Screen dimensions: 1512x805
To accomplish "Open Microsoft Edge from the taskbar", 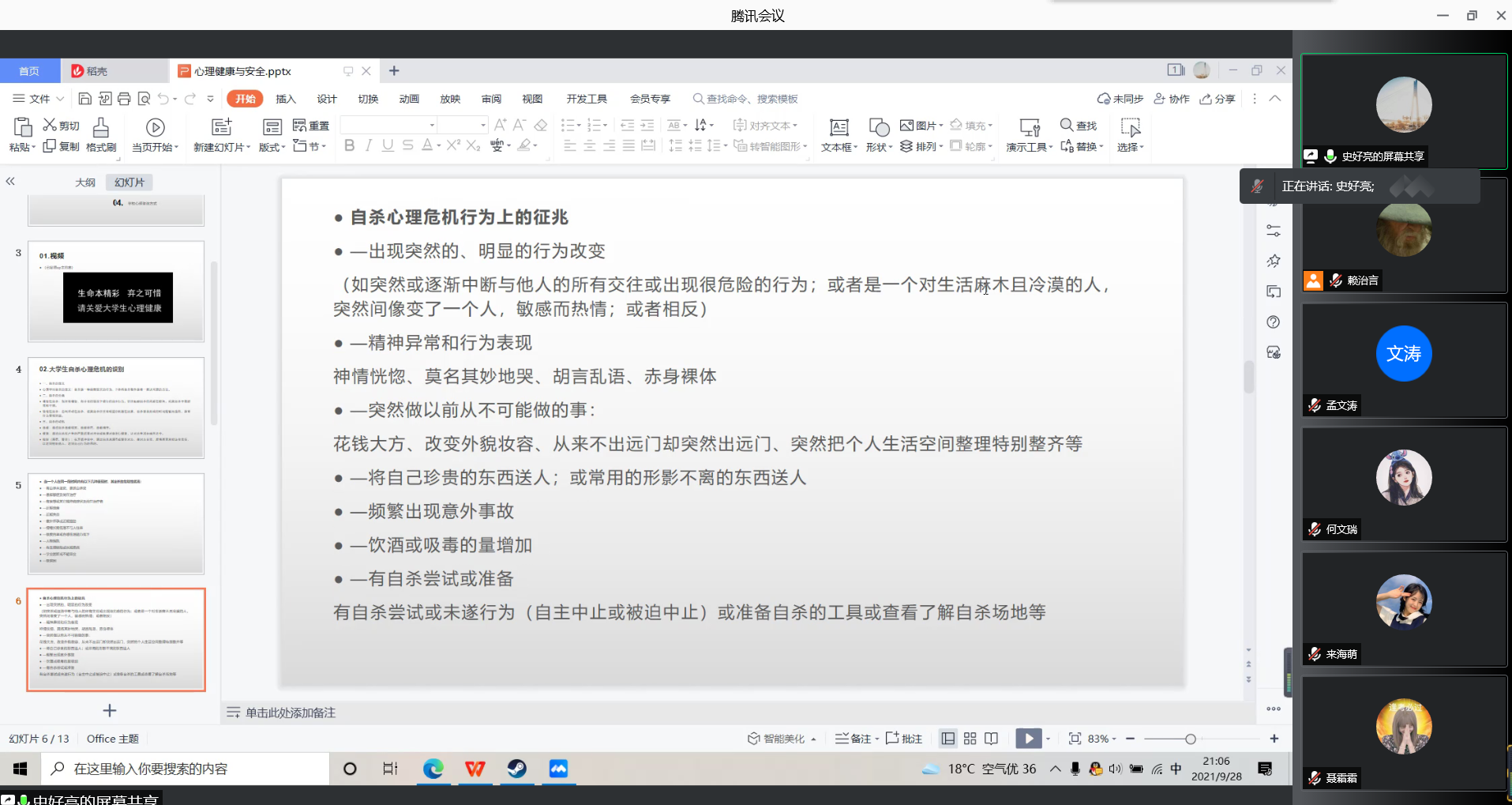I will [433, 769].
